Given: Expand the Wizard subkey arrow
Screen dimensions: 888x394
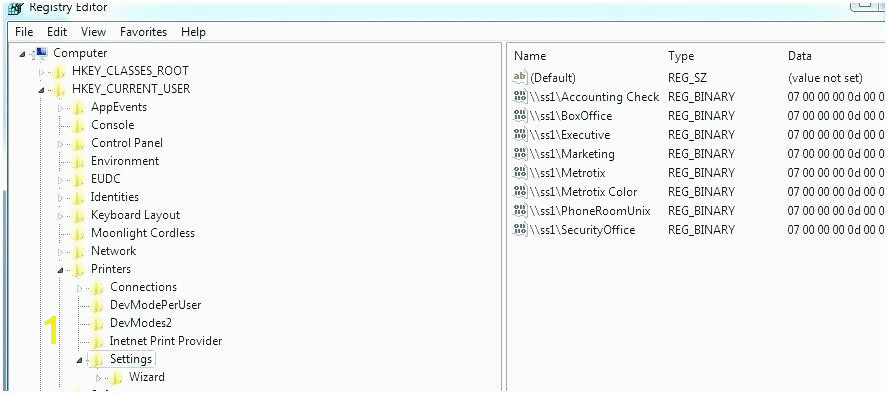Looking at the screenshot, I should [99, 378].
